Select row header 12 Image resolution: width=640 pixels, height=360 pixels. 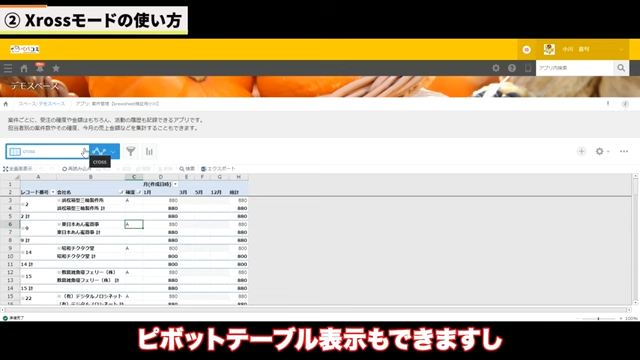10,272
